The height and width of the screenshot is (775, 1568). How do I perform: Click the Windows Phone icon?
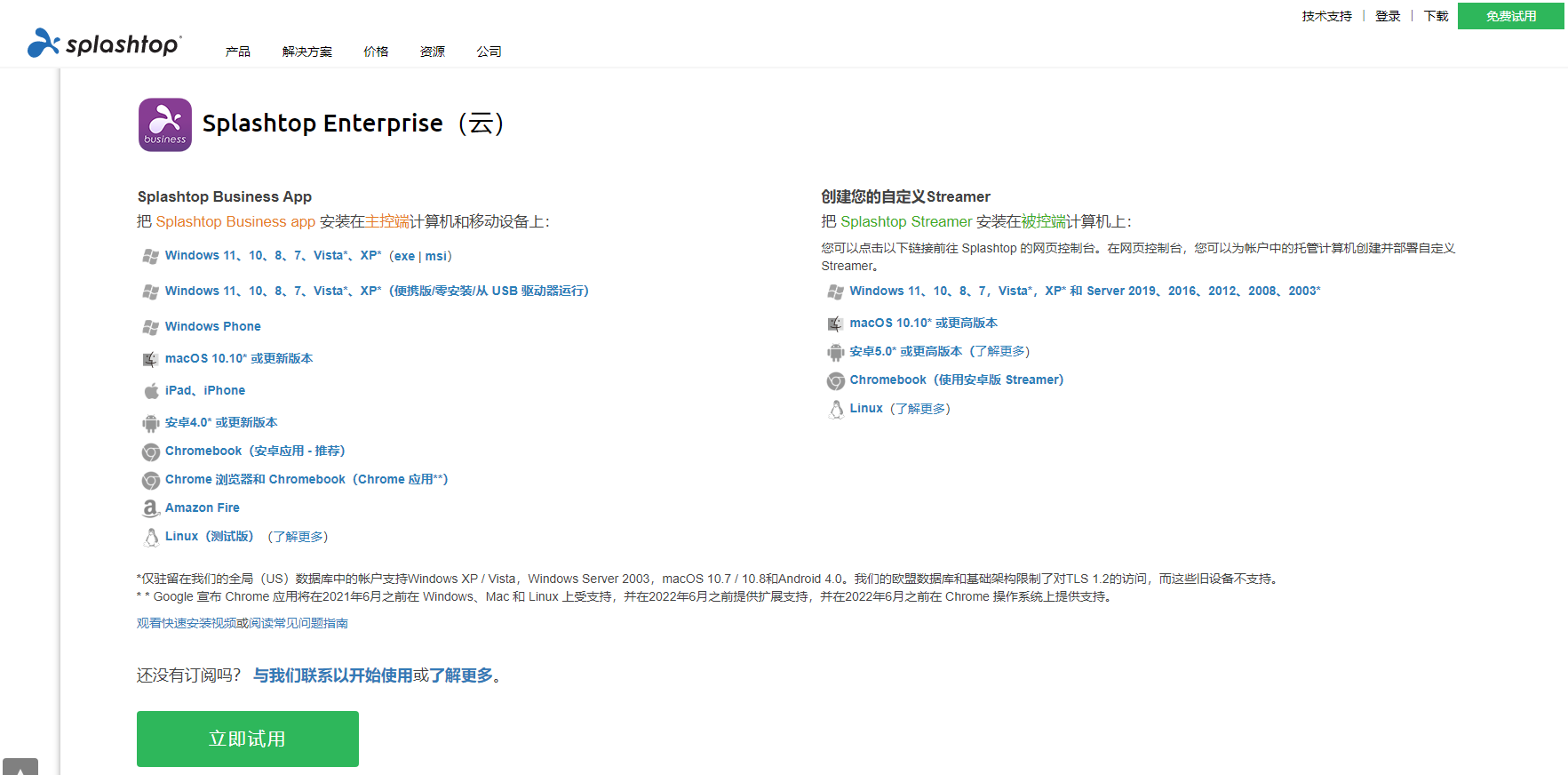(x=151, y=327)
